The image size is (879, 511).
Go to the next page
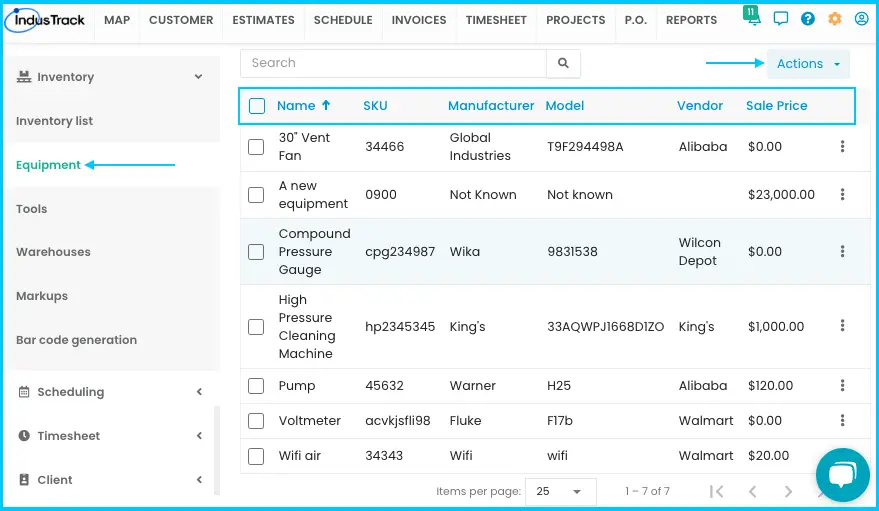(788, 491)
